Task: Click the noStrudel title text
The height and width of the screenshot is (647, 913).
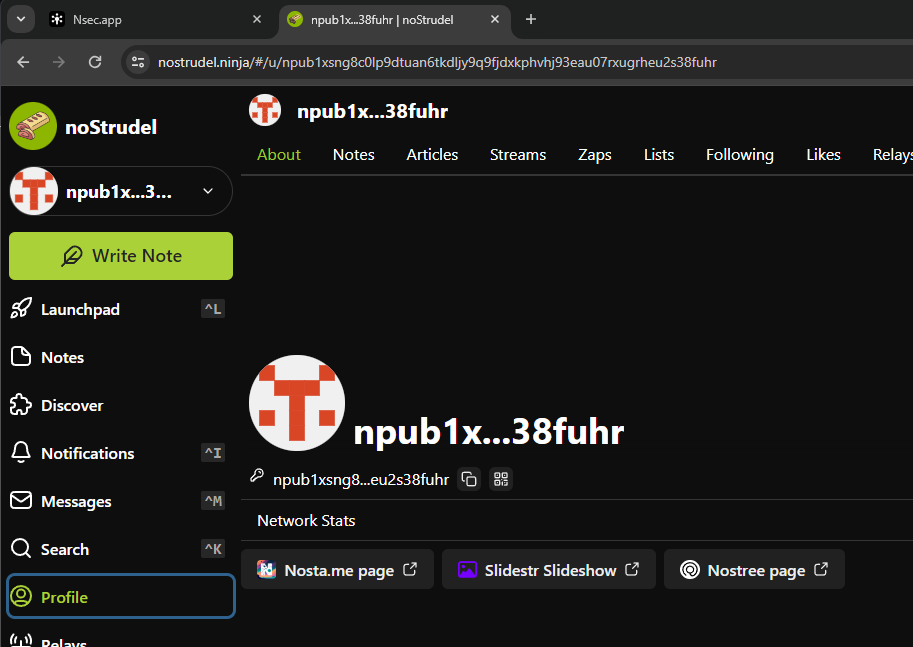Action: point(111,127)
